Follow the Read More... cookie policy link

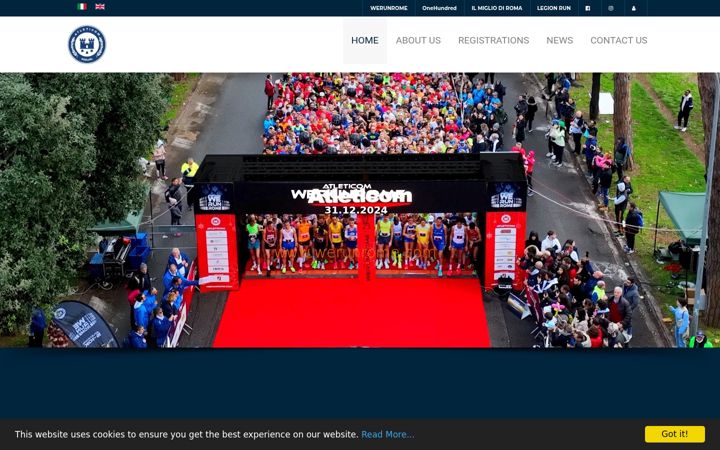[x=388, y=434]
